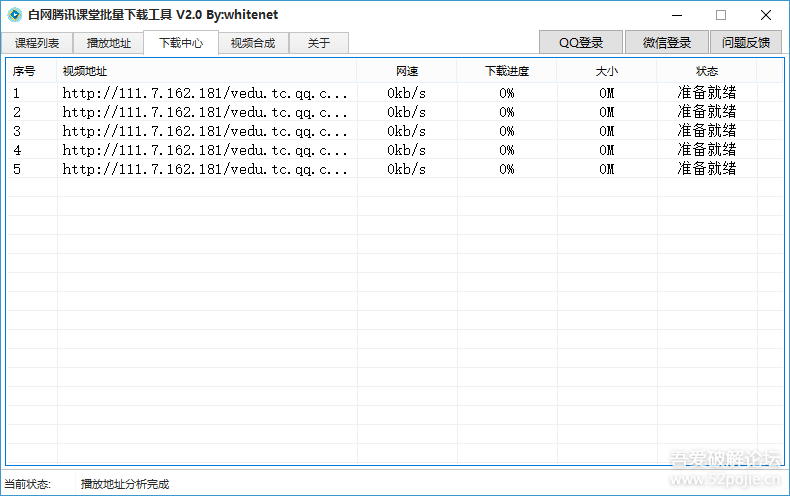
Task: Click the 大小 column header
Action: point(607,71)
